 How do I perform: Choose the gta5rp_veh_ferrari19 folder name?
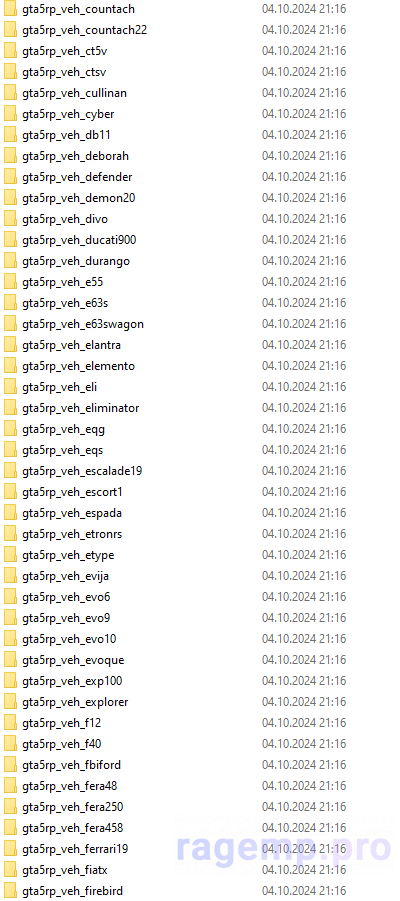pyautogui.click(x=75, y=849)
